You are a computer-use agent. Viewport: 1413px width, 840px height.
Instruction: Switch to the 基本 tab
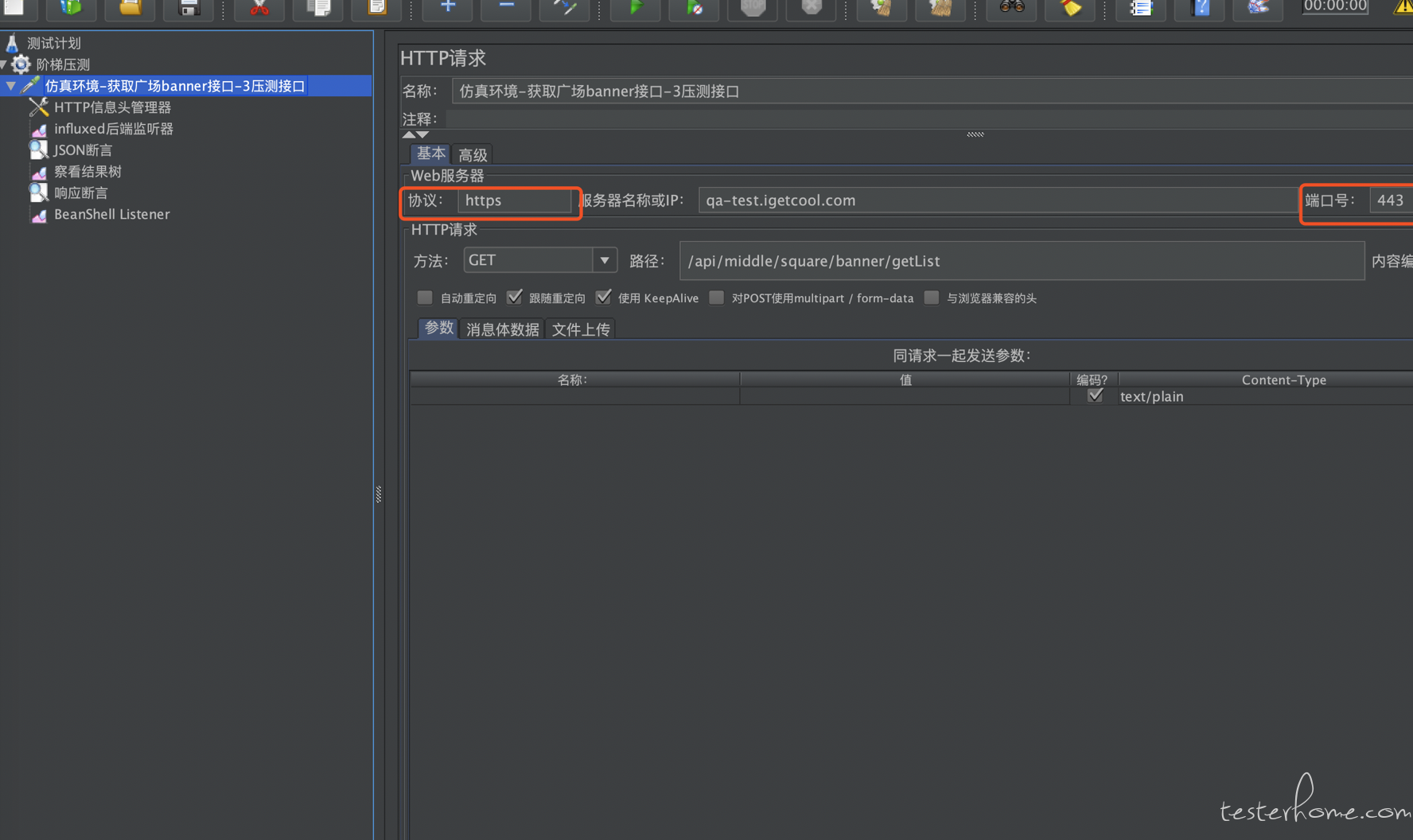431,154
